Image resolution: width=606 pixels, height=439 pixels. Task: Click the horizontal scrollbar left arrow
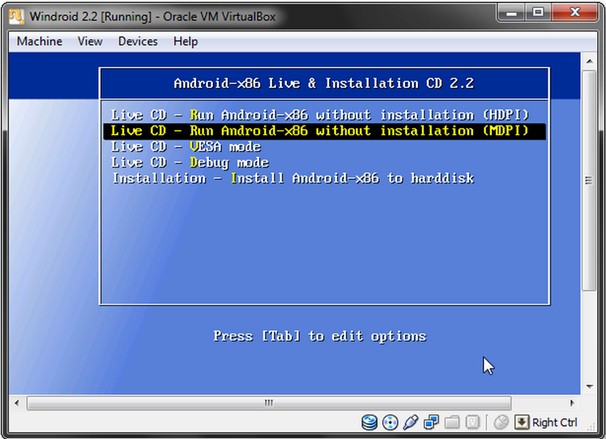(x=17, y=403)
